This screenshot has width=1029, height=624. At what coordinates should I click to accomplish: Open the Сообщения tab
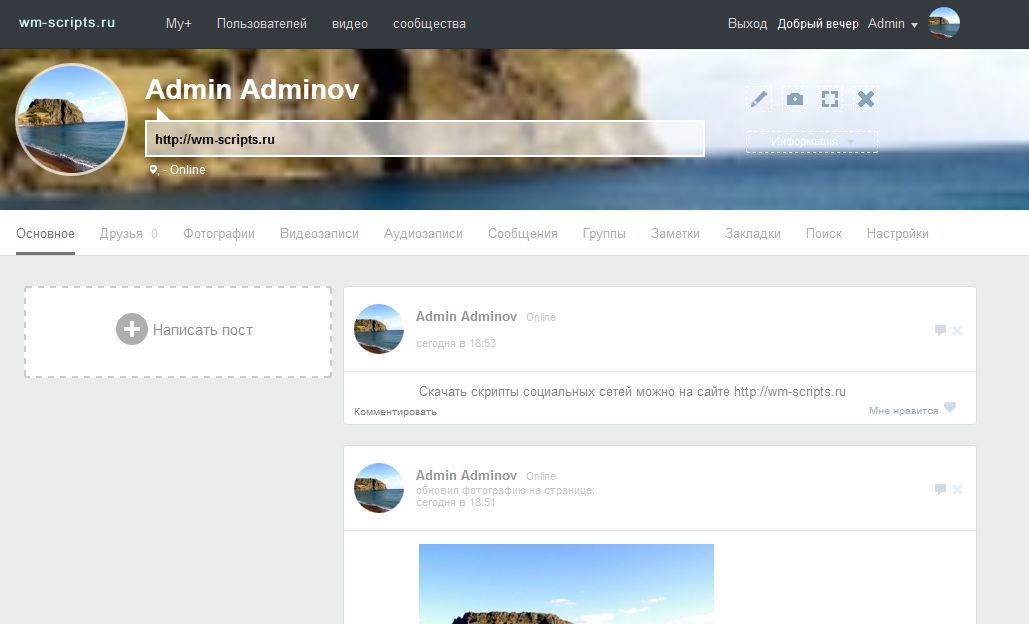522,234
